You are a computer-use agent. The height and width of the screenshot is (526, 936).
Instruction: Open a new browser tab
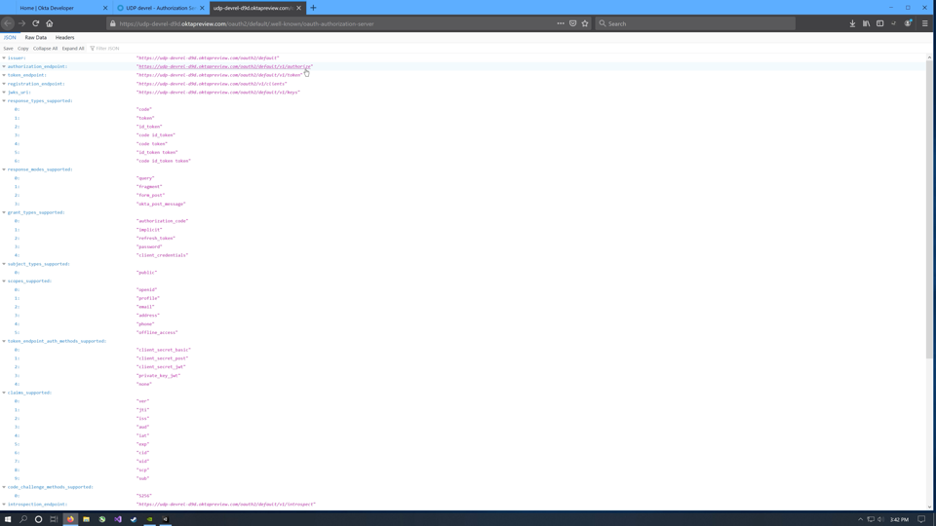[313, 8]
